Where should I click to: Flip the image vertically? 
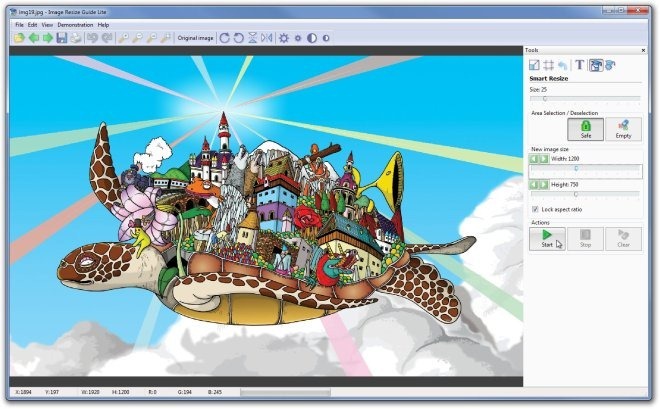(253, 38)
